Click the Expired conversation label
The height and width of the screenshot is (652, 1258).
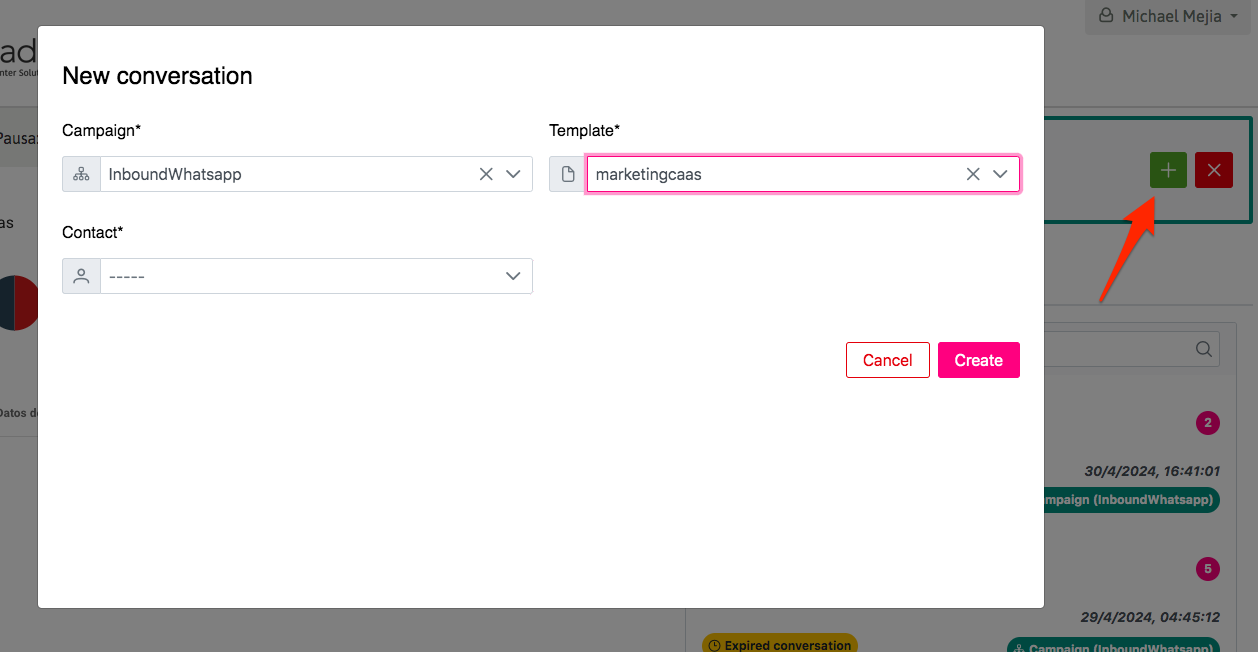click(779, 645)
